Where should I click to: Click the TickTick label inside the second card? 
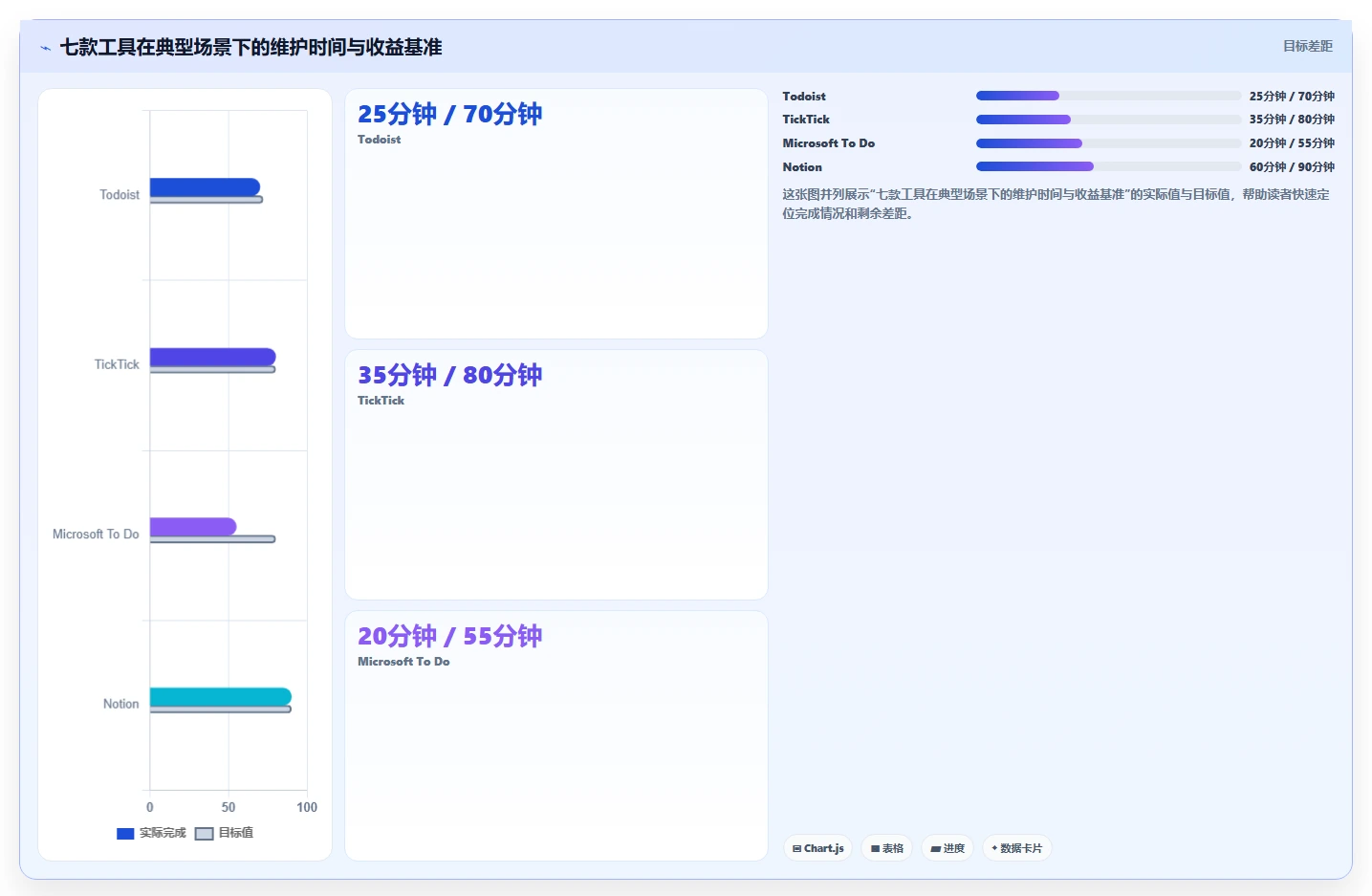pos(381,401)
